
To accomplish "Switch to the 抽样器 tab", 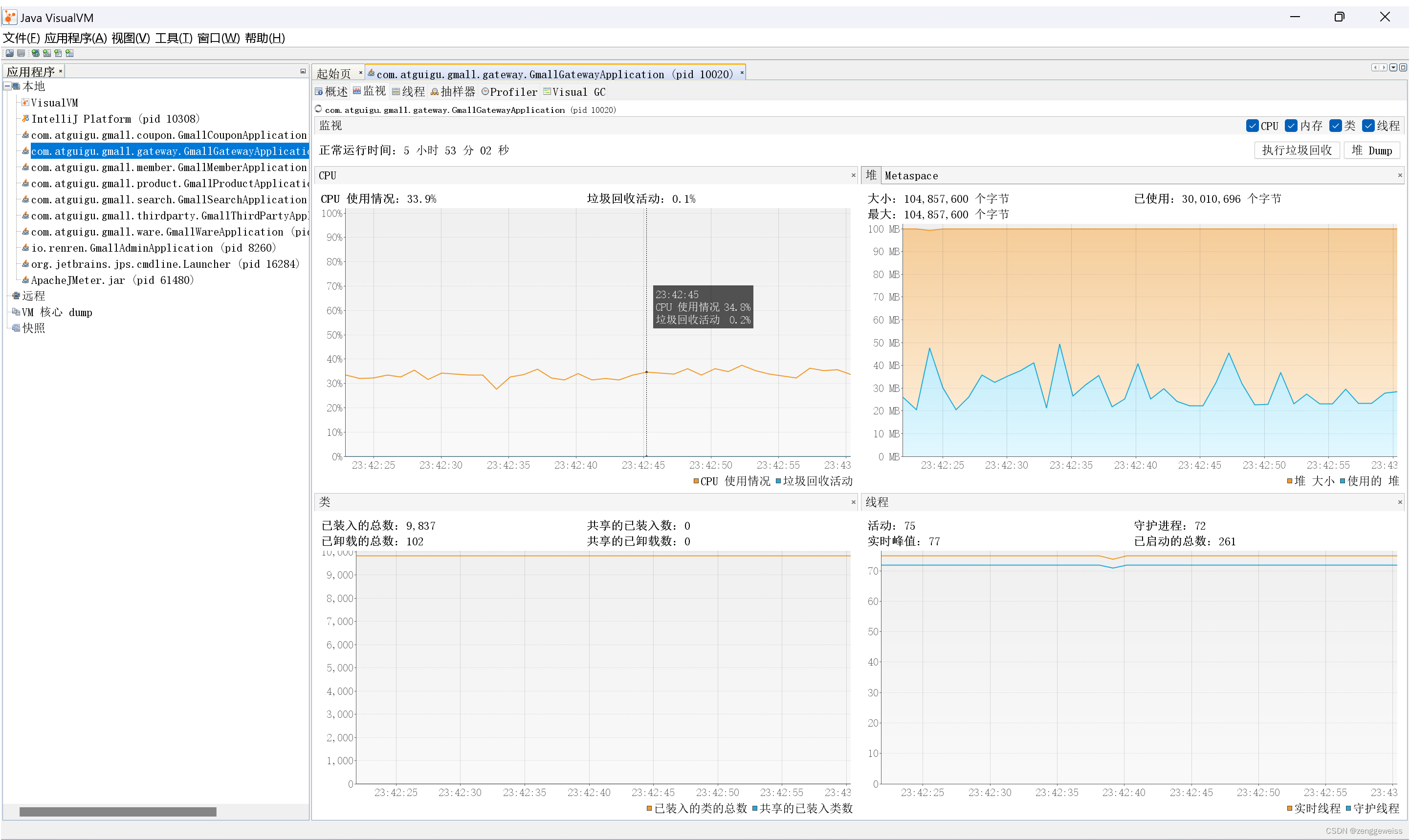I will (x=453, y=92).
